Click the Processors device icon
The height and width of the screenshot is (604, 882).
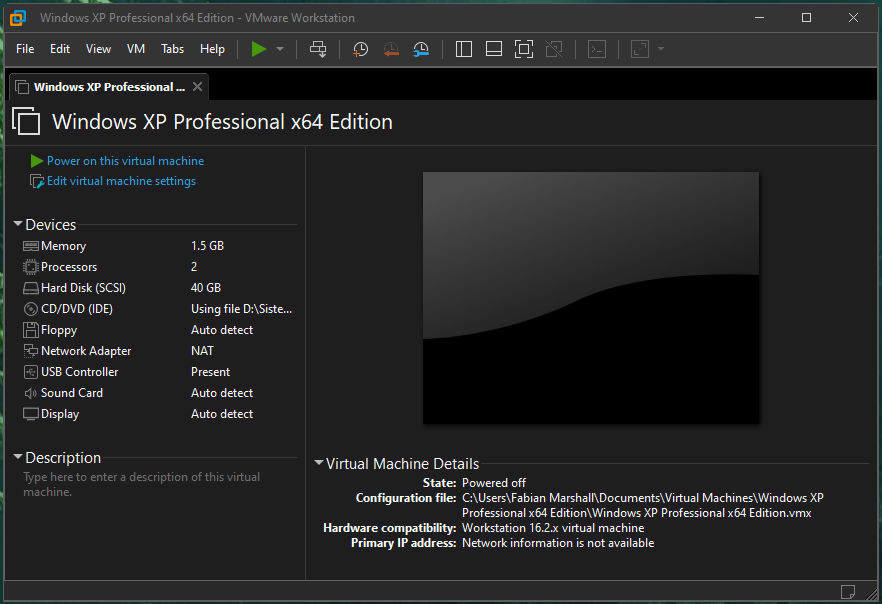(x=30, y=267)
